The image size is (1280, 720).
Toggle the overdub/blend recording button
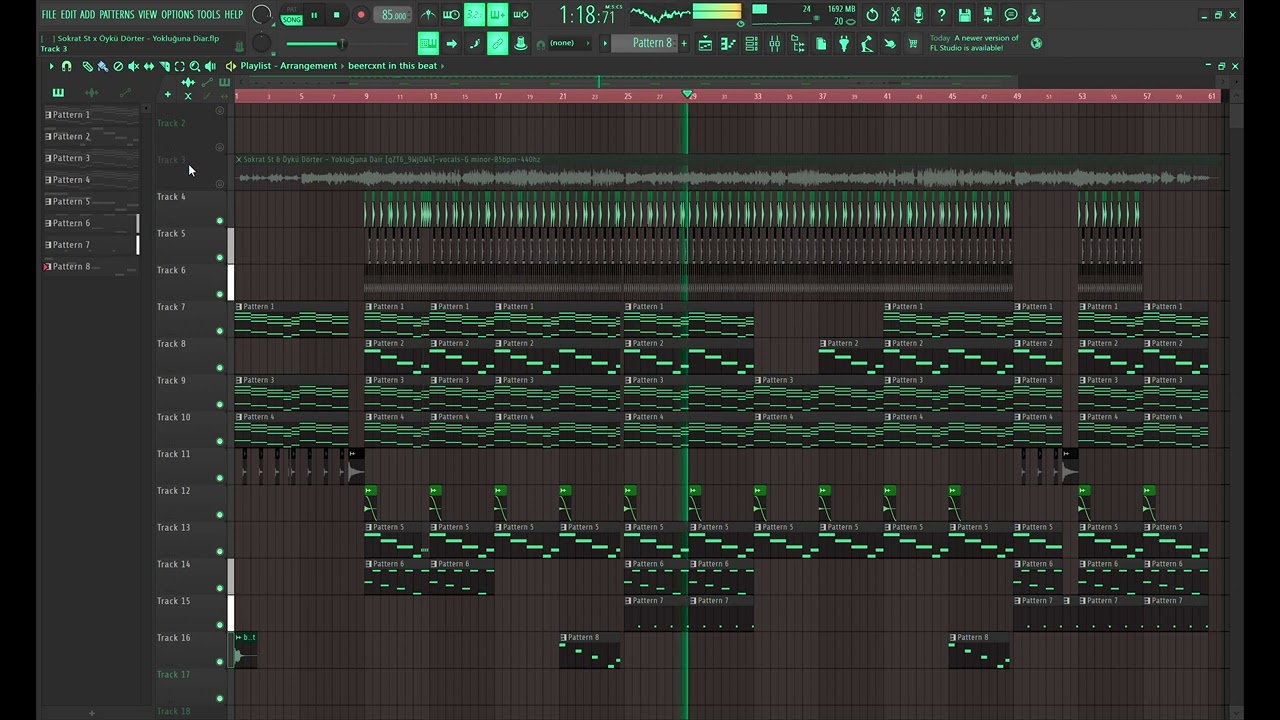[x=497, y=15]
